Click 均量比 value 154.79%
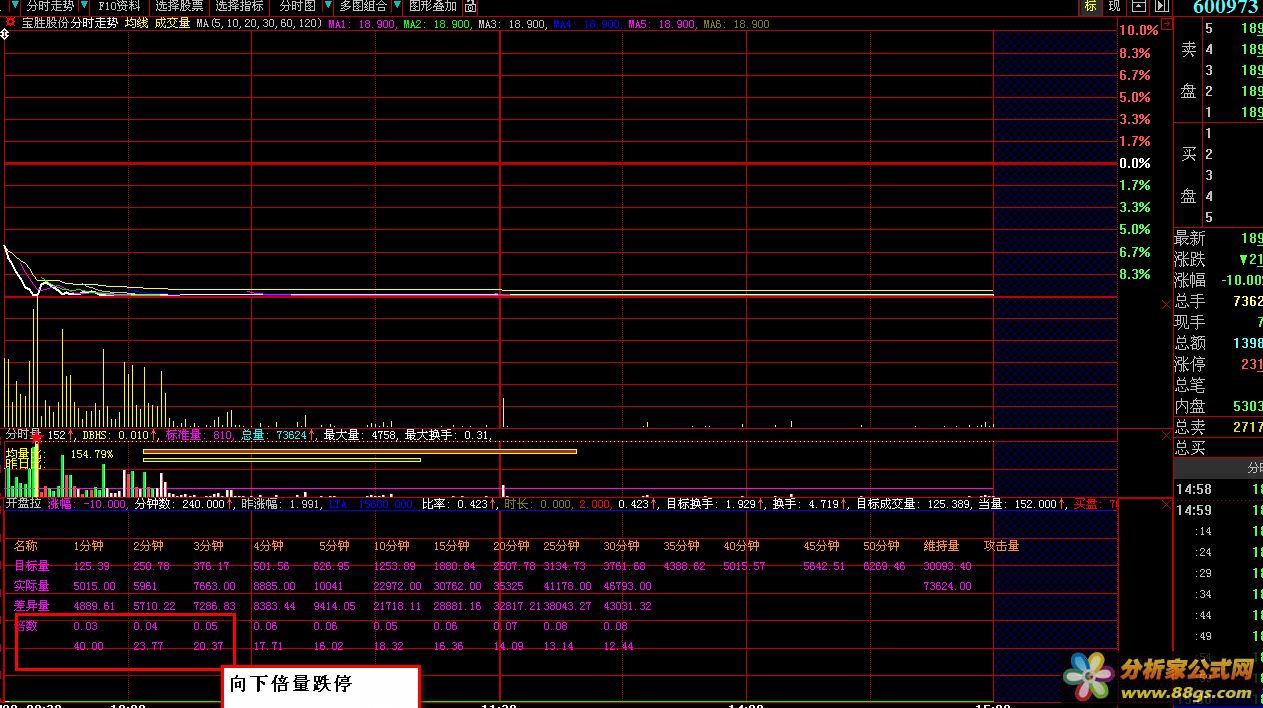The width and height of the screenshot is (1263, 708). (x=92, y=454)
